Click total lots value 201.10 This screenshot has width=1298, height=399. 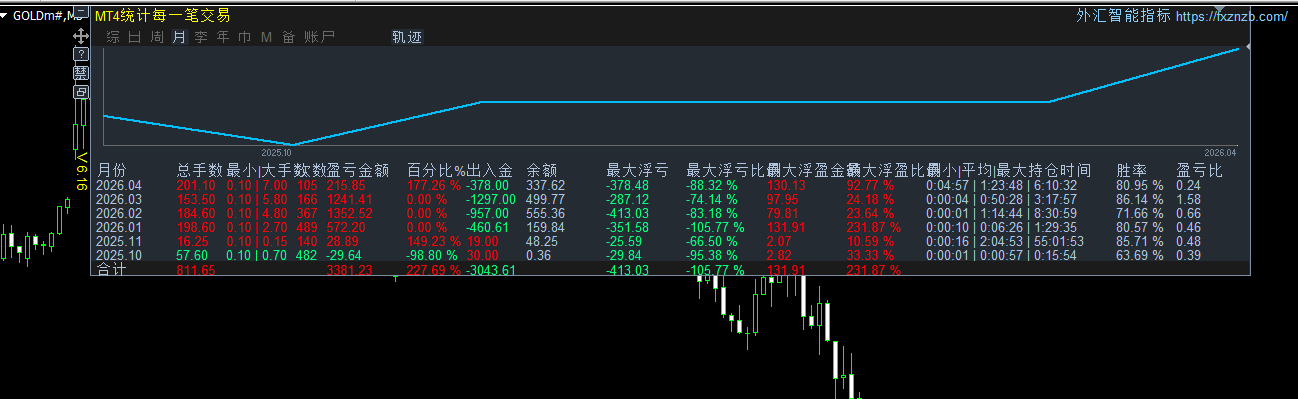tap(195, 185)
